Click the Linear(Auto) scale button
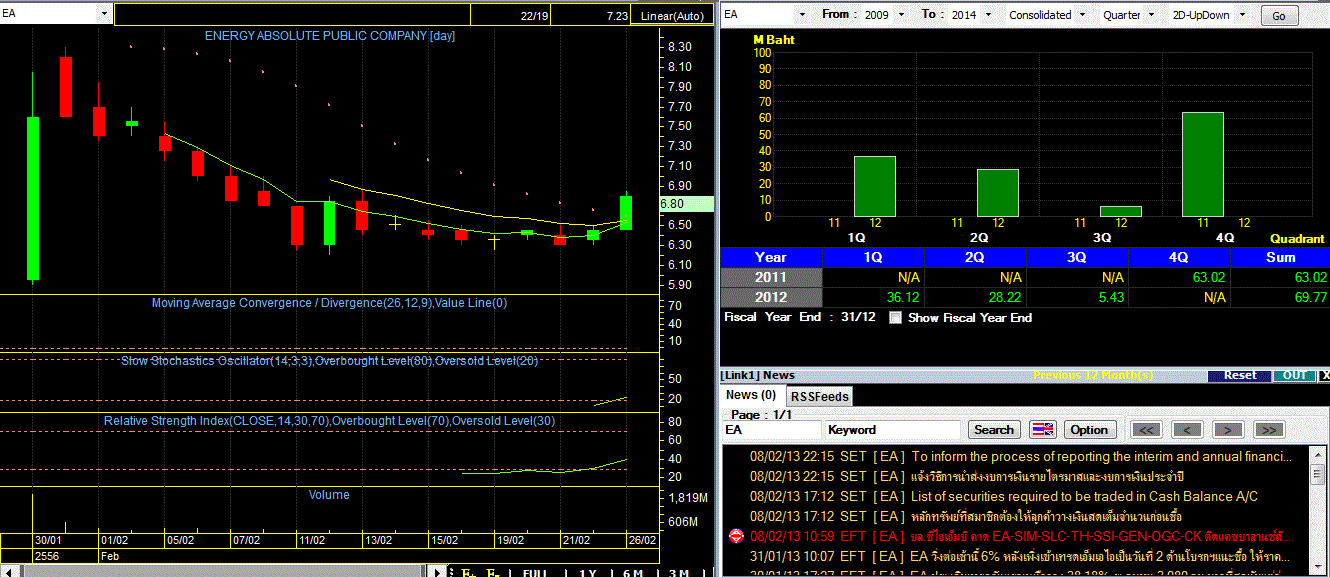The width and height of the screenshot is (1330, 577). [x=674, y=16]
